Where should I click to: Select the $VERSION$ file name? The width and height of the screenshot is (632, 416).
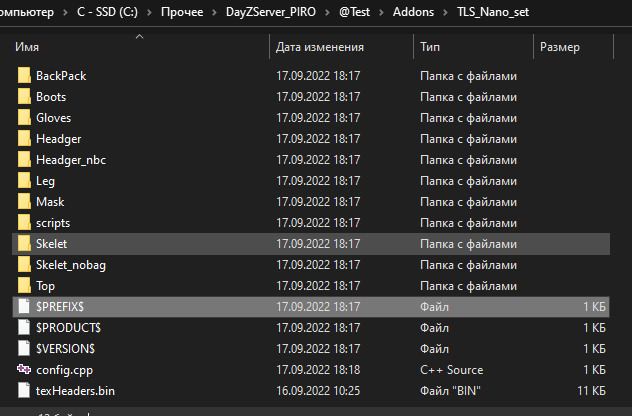click(65, 349)
